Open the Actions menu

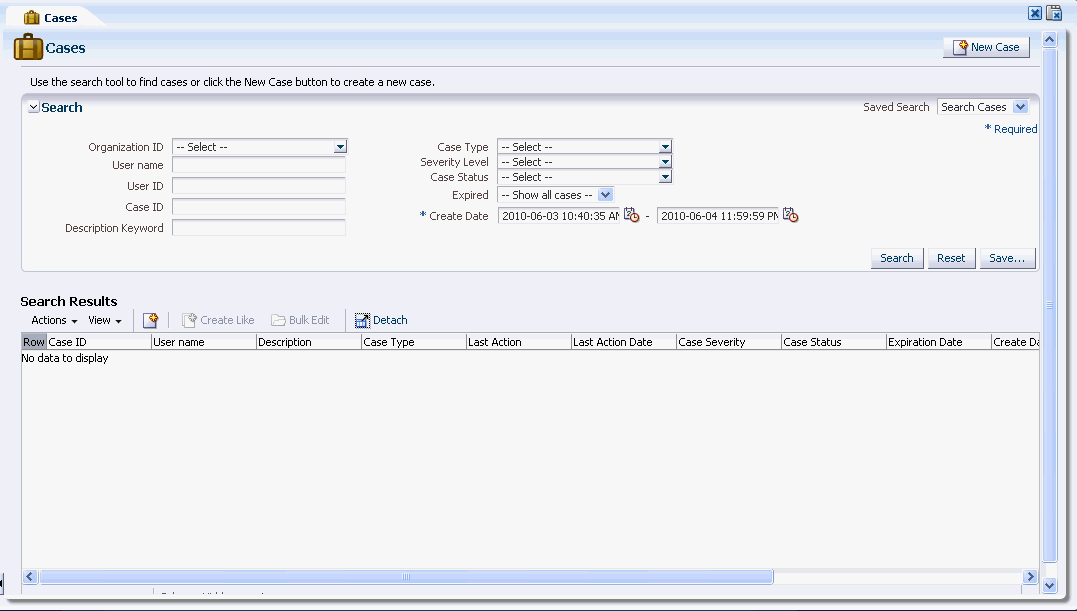(x=51, y=320)
